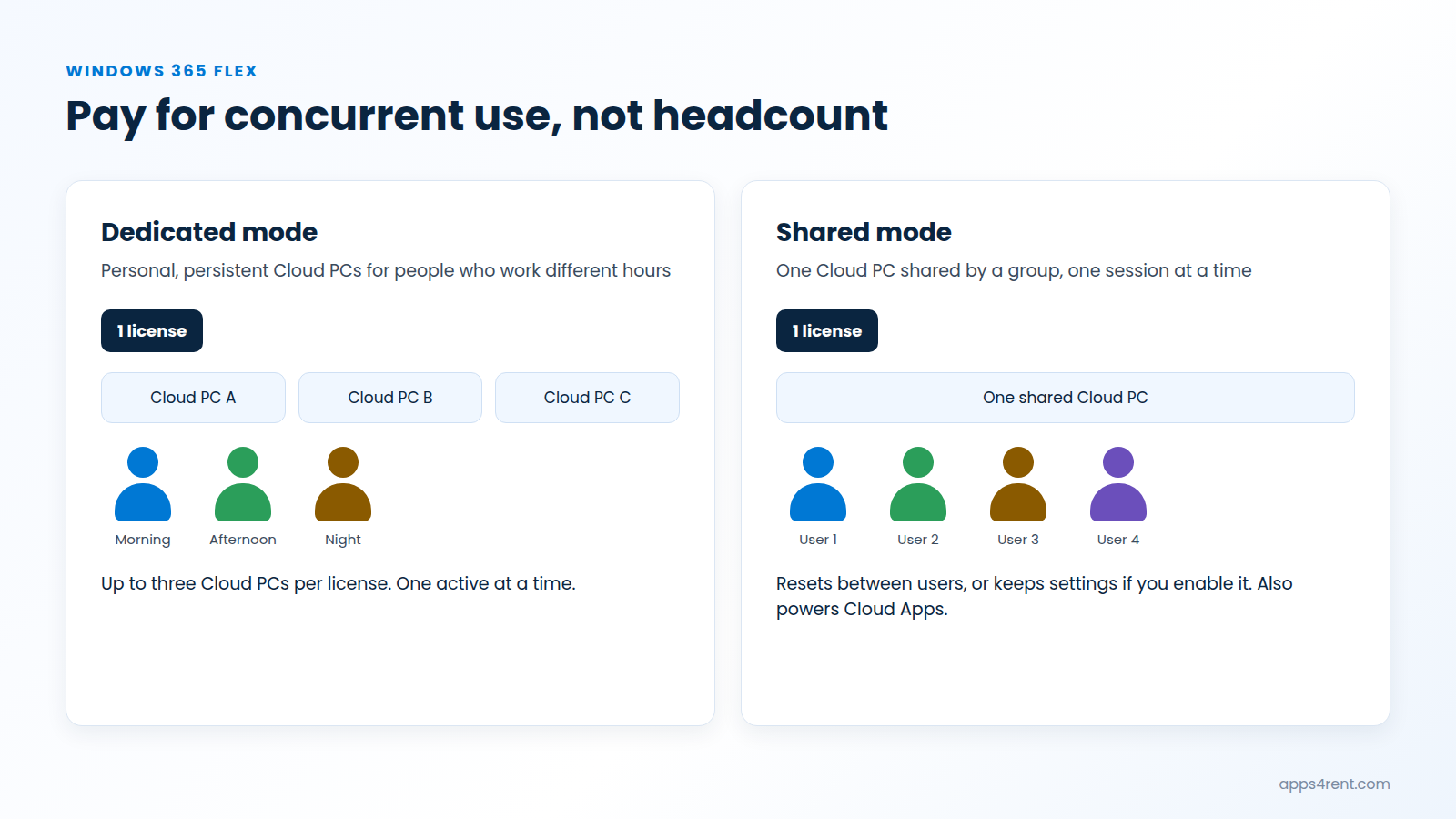Click the User 2 label
Screen dimensions: 1456x819
pyautogui.click(x=918, y=540)
